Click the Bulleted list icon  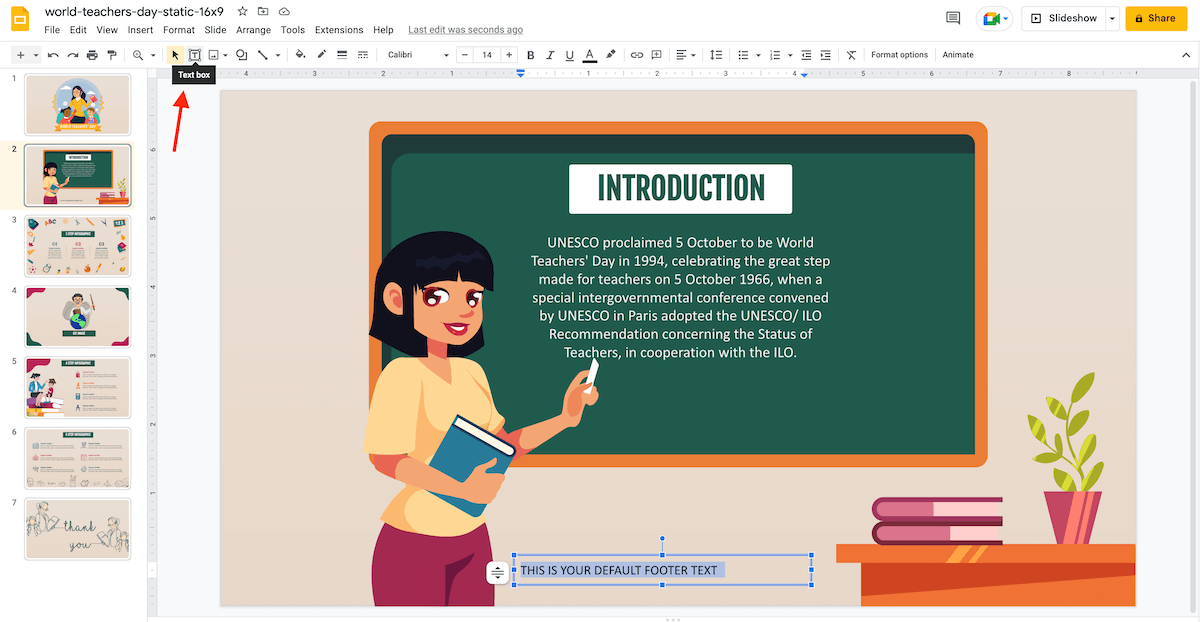tap(743, 55)
